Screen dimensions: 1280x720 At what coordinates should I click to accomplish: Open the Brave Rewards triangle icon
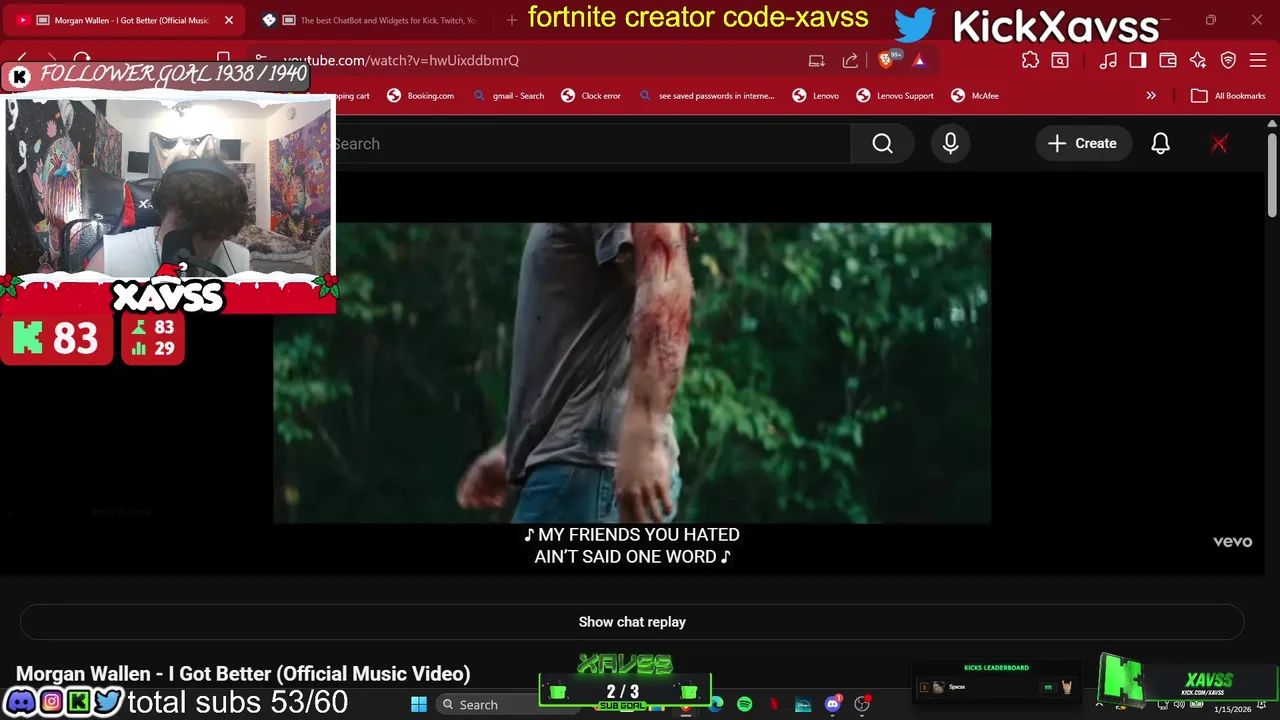[x=919, y=60]
